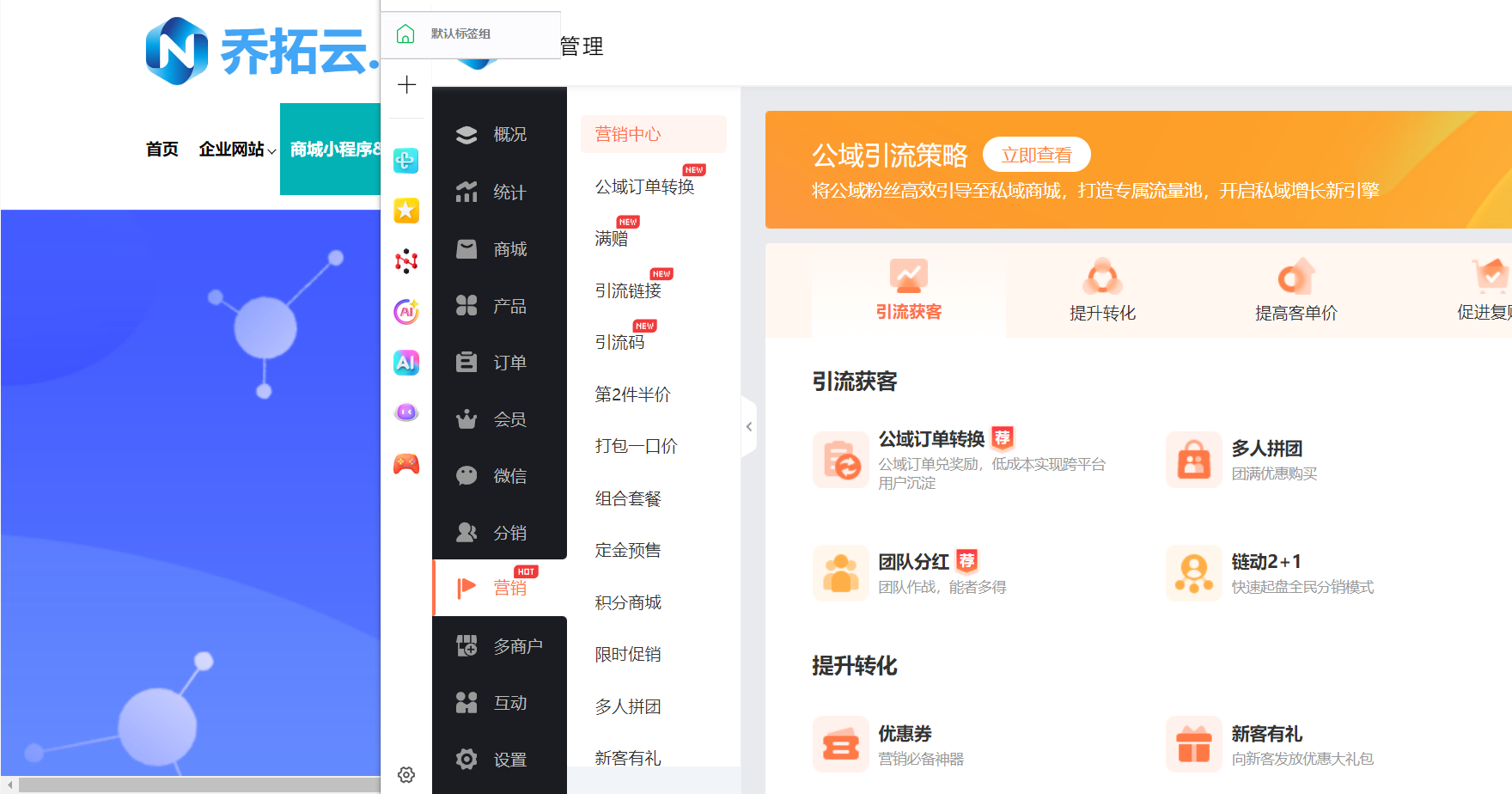The width and height of the screenshot is (1512, 794).
Task: Open the 团队分红 card title
Action: pos(914,562)
